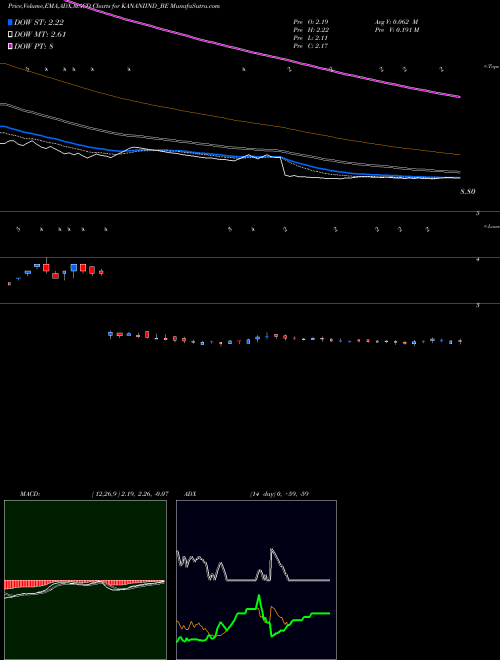Click the white DOW MT legend swatch
The image size is (500, 660).
click(x=10, y=35)
